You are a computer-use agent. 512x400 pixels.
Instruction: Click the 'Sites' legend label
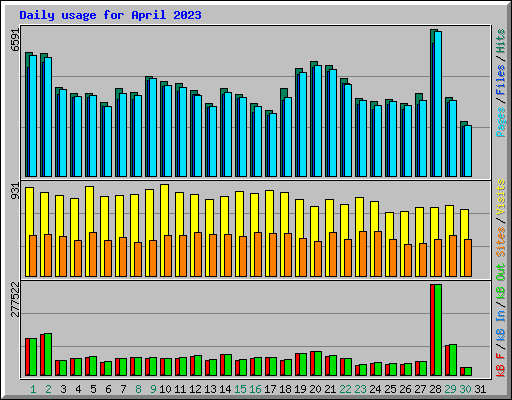coord(500,242)
